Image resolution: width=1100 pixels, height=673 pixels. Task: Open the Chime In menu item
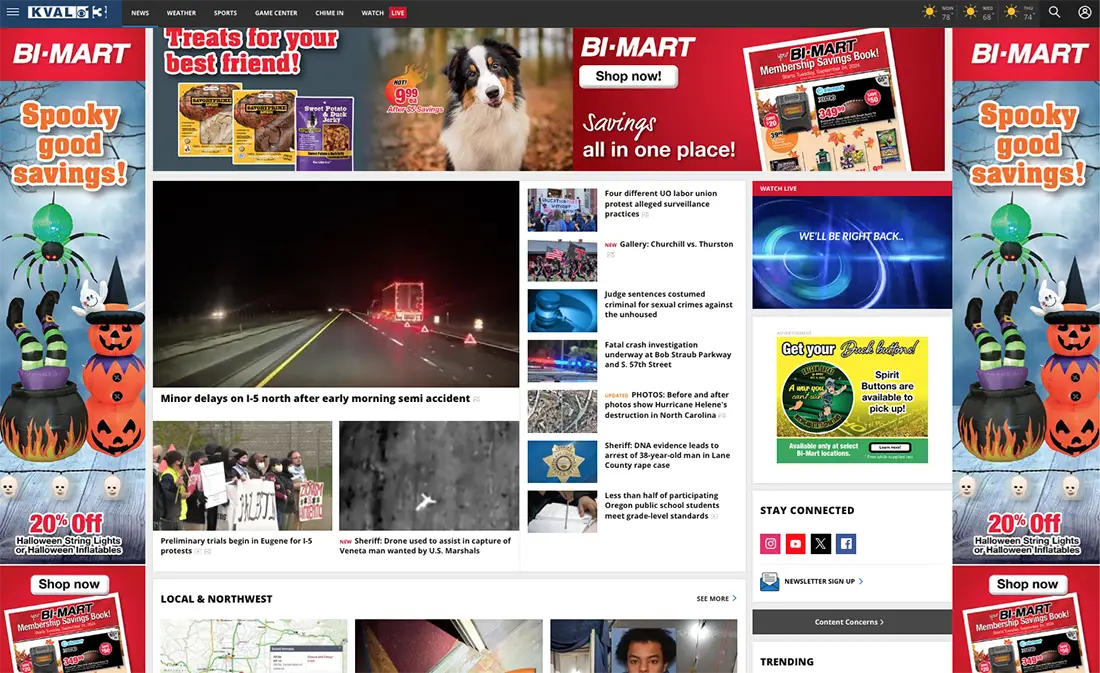click(329, 13)
